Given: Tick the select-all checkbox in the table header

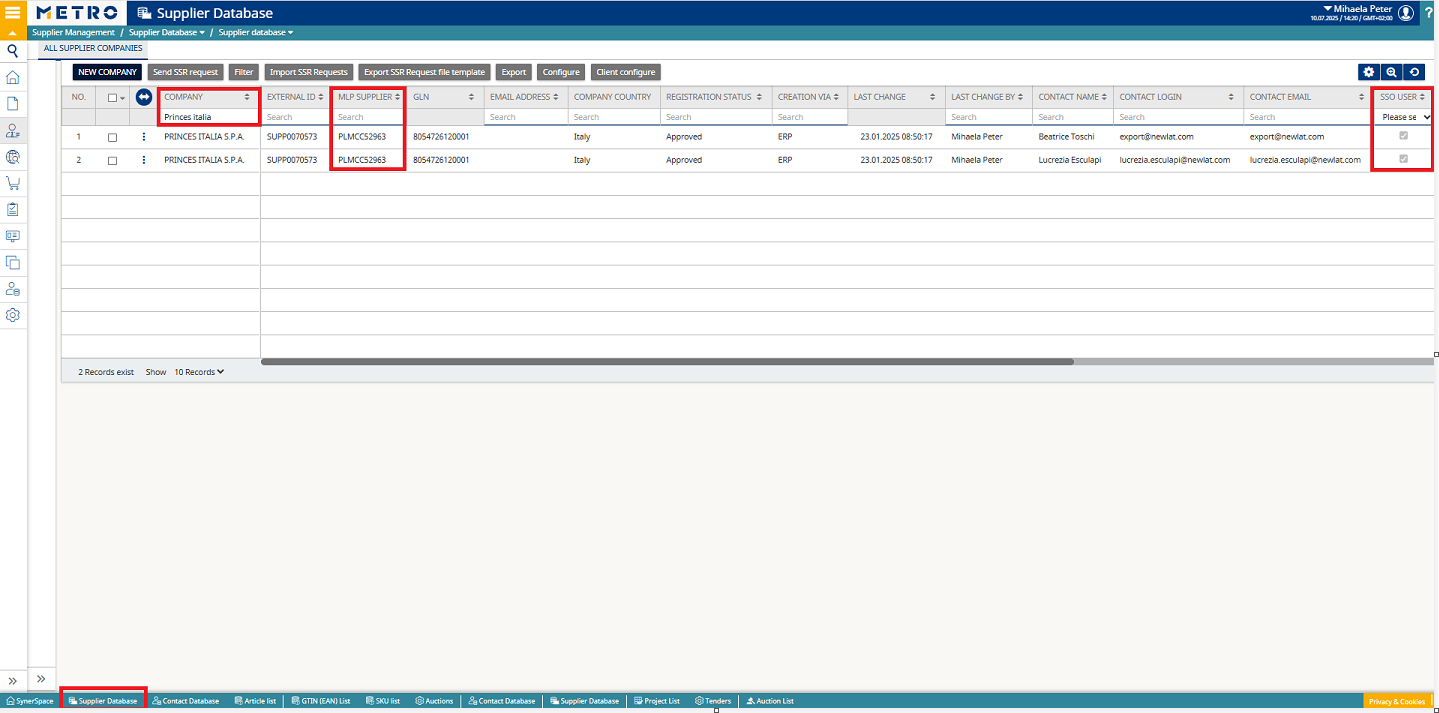Looking at the screenshot, I should pos(112,98).
